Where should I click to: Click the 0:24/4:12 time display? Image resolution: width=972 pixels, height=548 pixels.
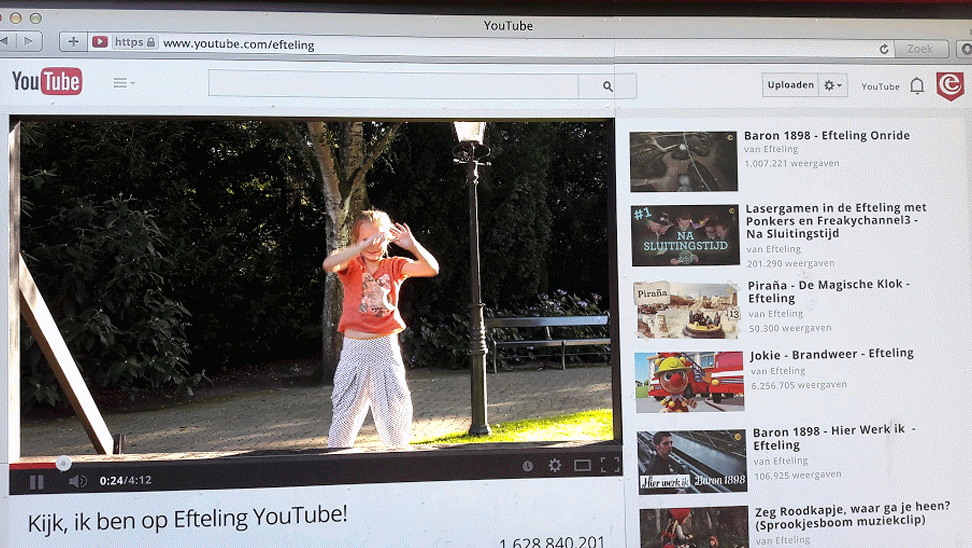pos(125,480)
